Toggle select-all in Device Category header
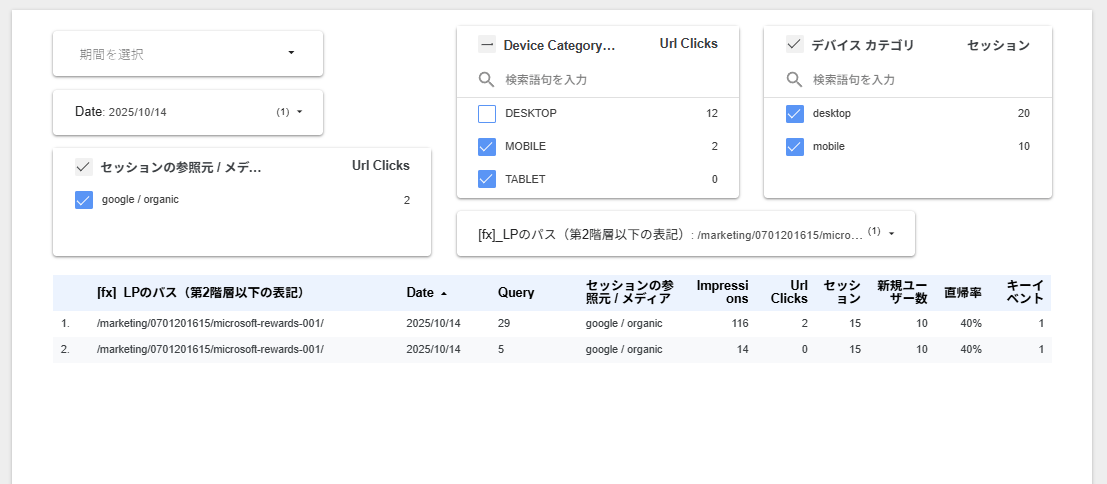 [487, 45]
